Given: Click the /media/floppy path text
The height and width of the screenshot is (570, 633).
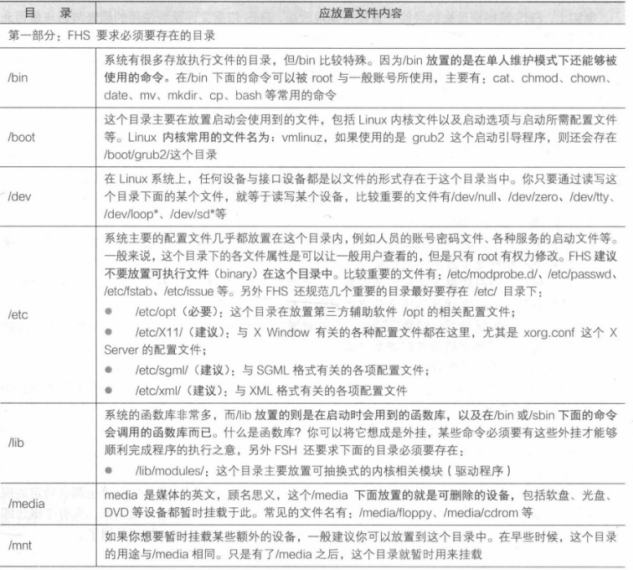Looking at the screenshot, I should pyautogui.click(x=396, y=513).
